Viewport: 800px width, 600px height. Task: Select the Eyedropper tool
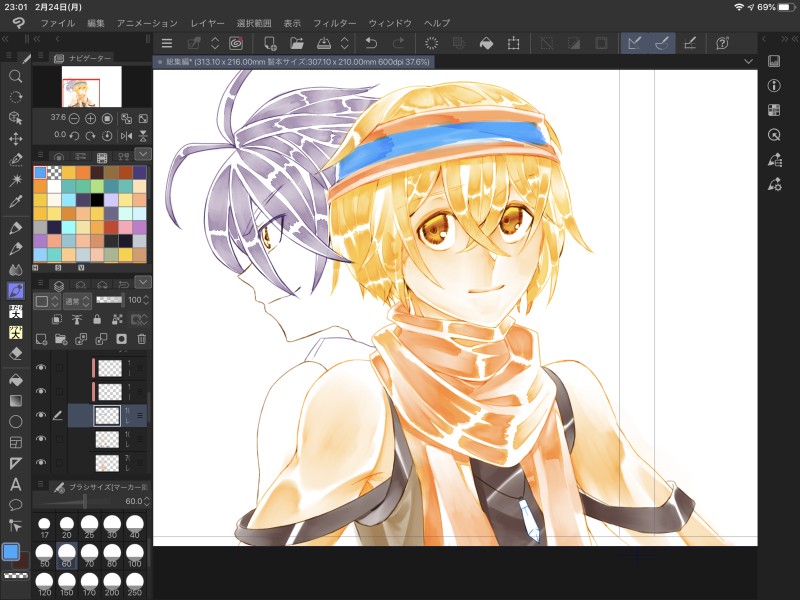(x=16, y=201)
